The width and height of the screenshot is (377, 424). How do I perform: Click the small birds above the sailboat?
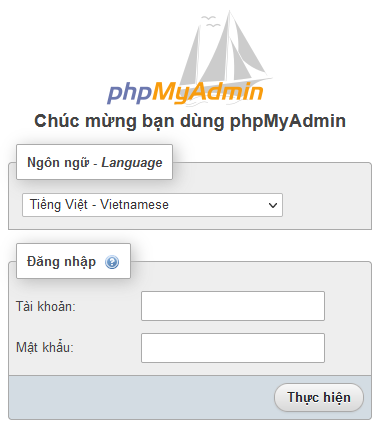tap(210, 21)
